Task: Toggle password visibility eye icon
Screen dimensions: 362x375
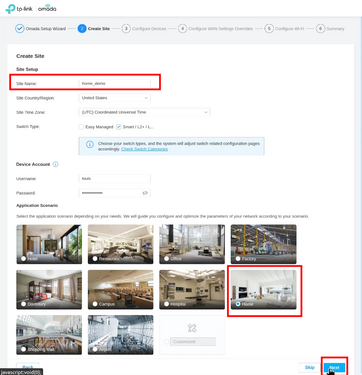Action: point(145,193)
